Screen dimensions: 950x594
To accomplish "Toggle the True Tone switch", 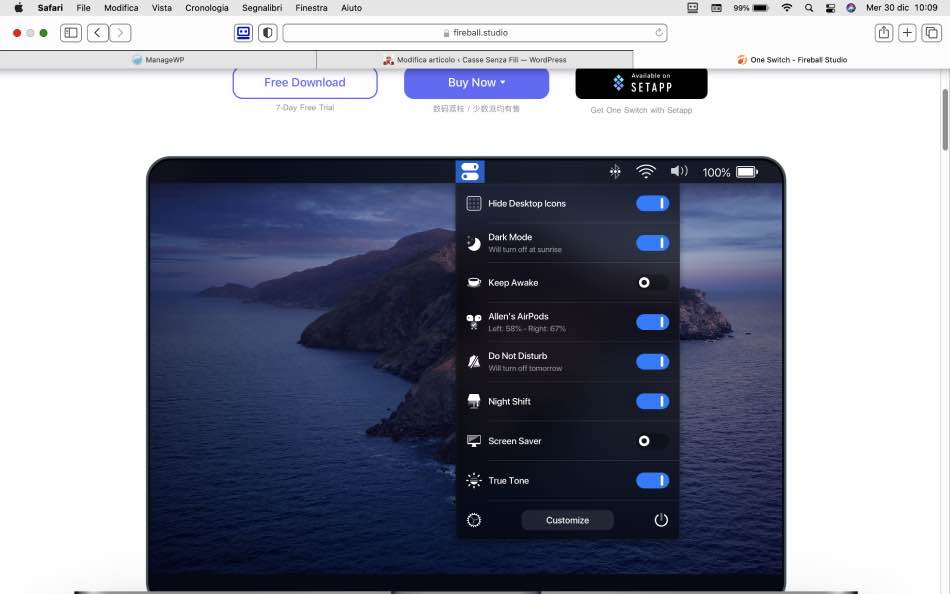I will point(653,481).
